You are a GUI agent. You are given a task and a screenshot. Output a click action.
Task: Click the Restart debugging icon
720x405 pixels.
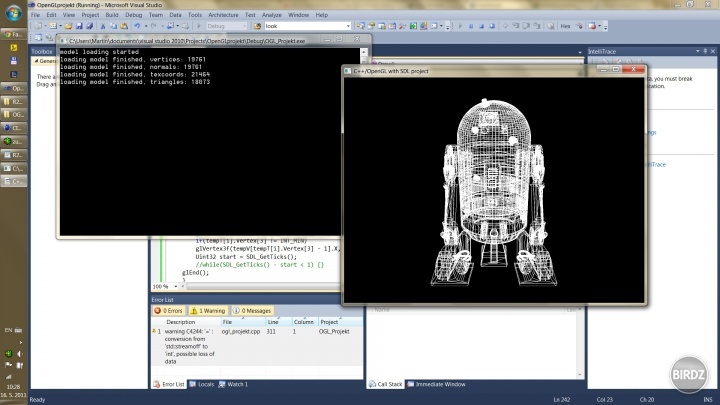(492, 26)
